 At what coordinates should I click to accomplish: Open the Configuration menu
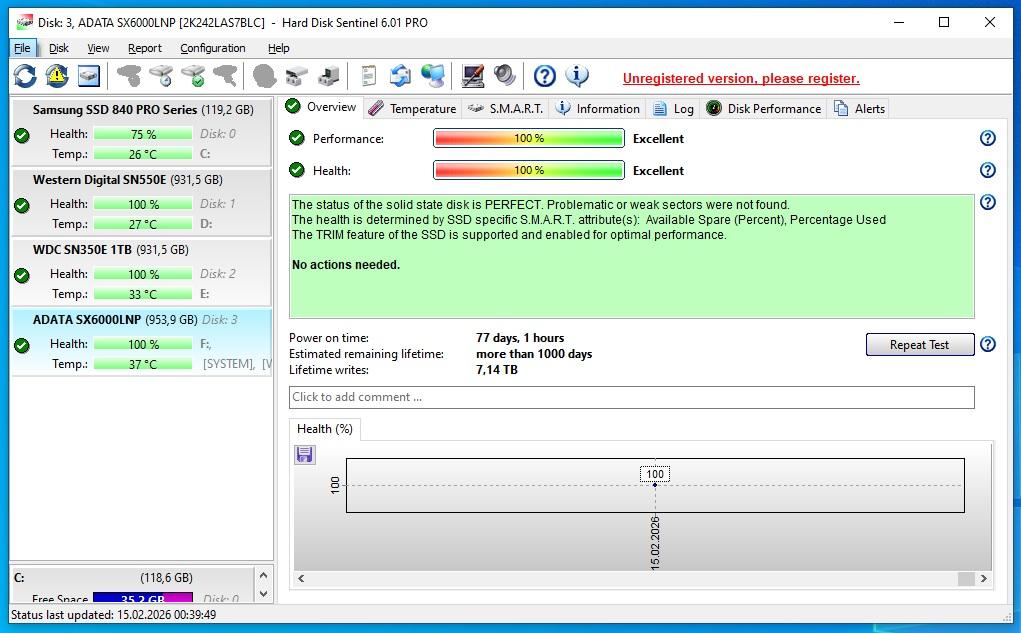(x=212, y=48)
